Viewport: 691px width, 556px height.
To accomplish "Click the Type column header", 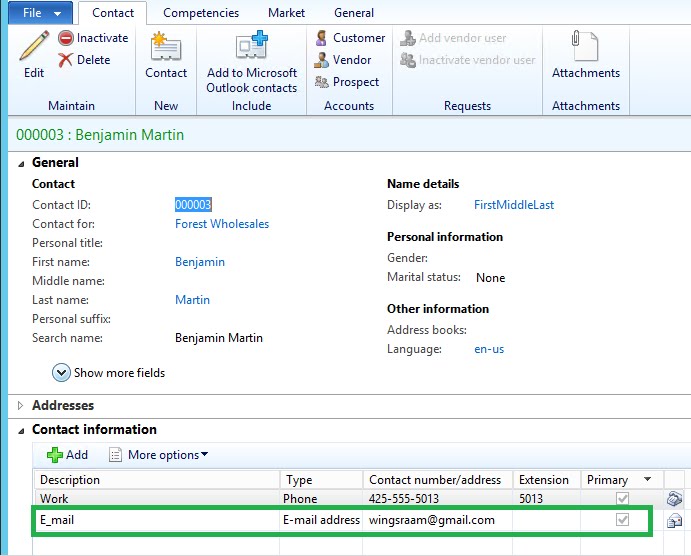I will (x=321, y=480).
